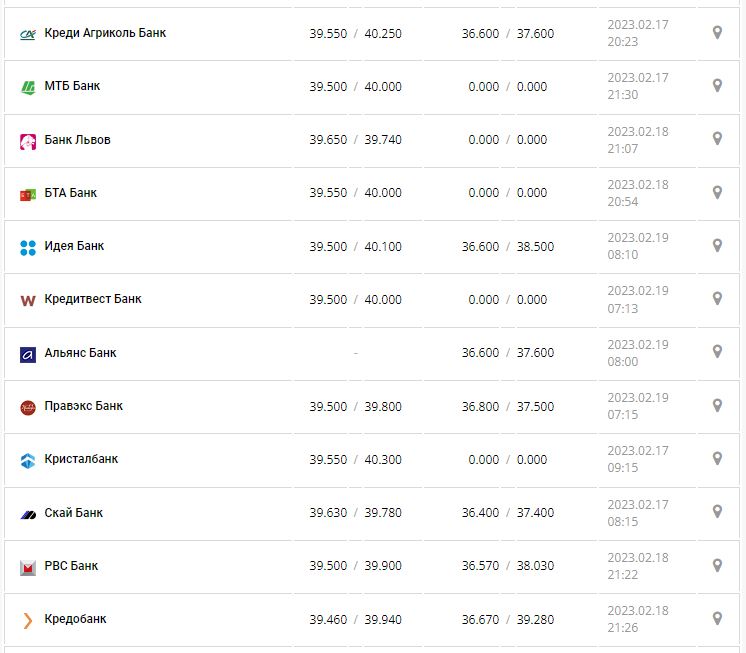Select the Идея Банк bank name
Screen dimensions: 746x653
74,246
